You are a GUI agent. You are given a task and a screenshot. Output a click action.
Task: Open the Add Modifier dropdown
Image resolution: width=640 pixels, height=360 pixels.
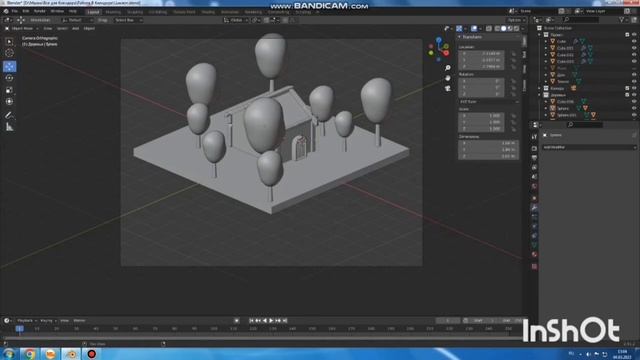(x=589, y=147)
